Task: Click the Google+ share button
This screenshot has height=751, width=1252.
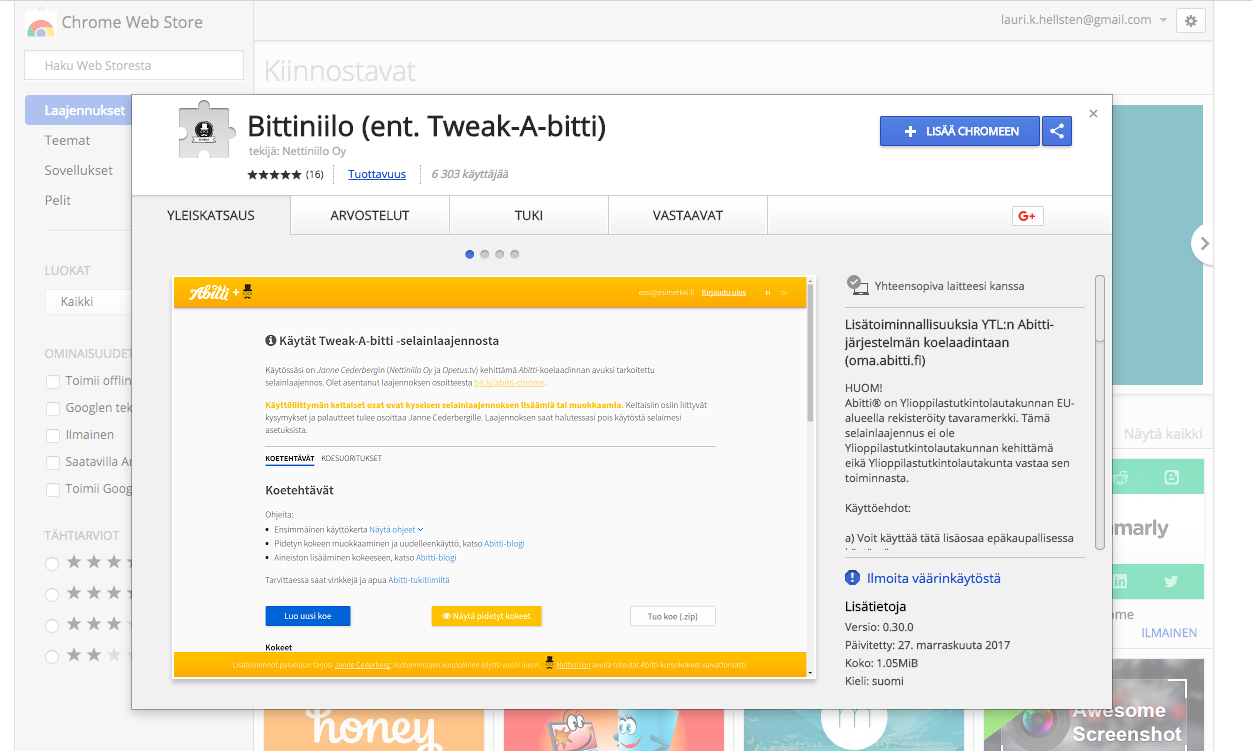Action: 1027,215
